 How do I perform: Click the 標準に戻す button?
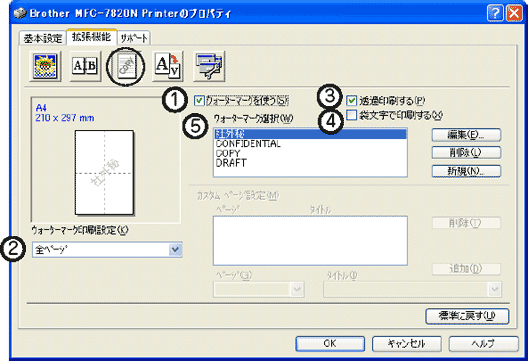(467, 316)
